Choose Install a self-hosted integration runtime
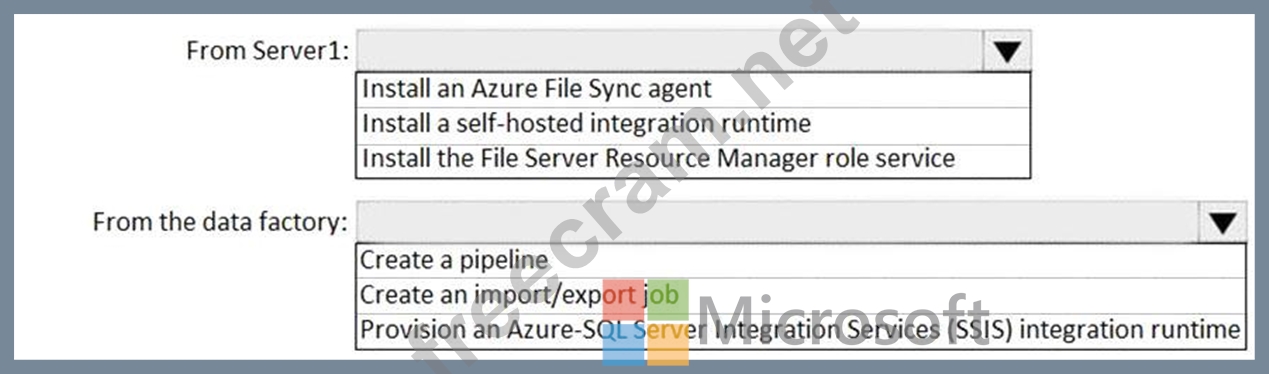The height and width of the screenshot is (374, 1269). [x=692, y=124]
